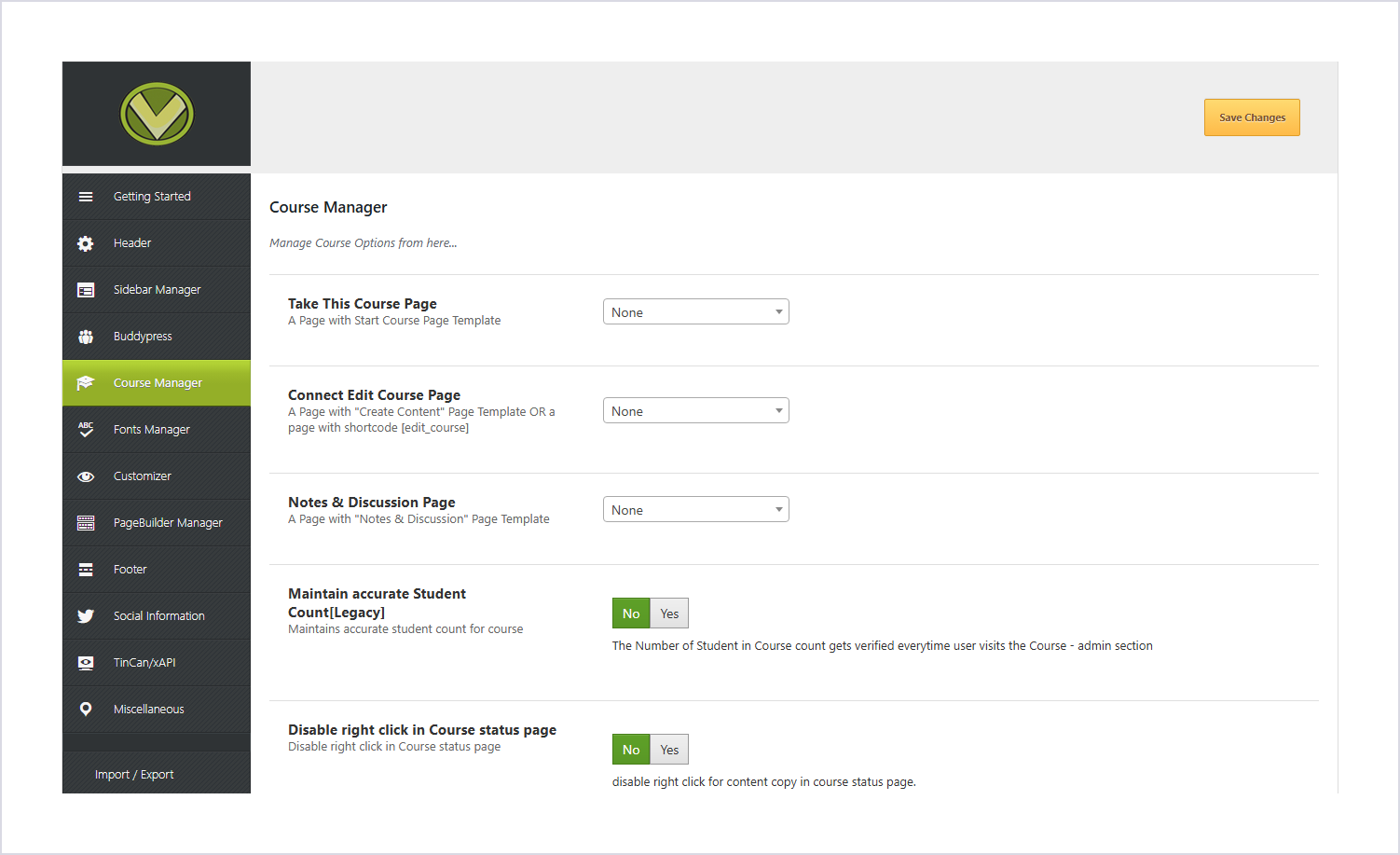Open the Customizer menu label

pos(143,476)
